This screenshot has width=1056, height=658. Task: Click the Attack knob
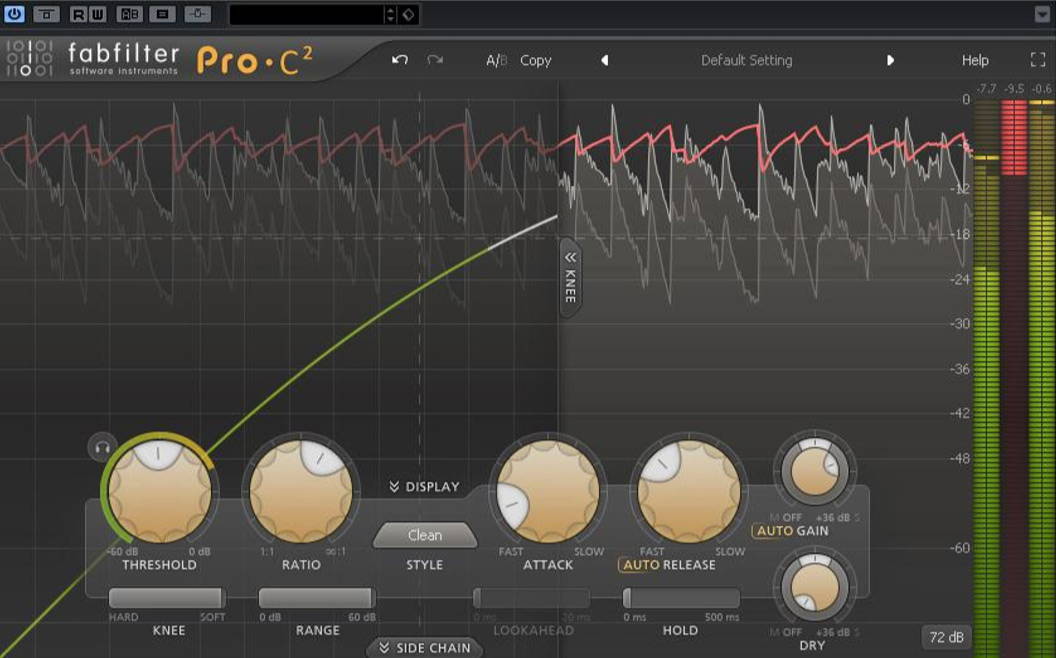pos(548,492)
